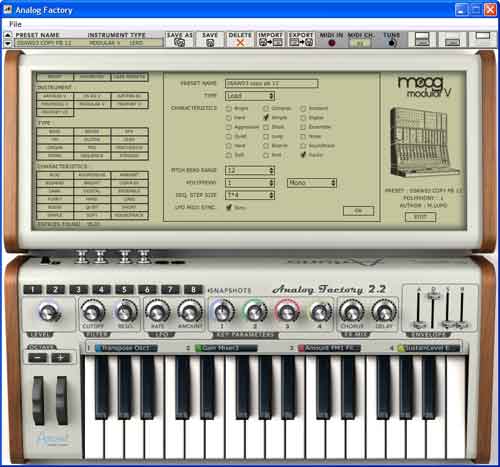Click the Level knob
The image size is (500, 467).
(x=49, y=312)
